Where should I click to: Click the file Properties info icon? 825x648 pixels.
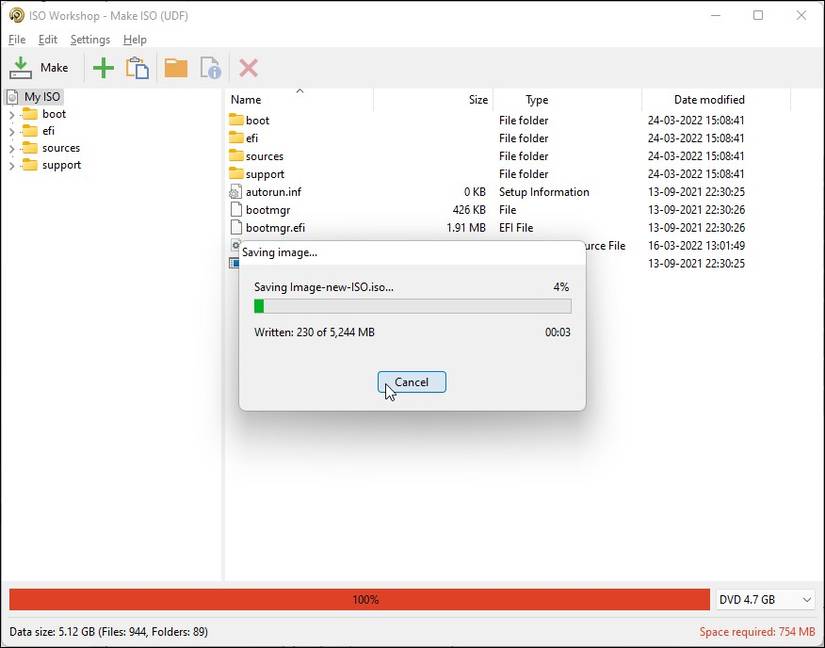click(x=210, y=67)
